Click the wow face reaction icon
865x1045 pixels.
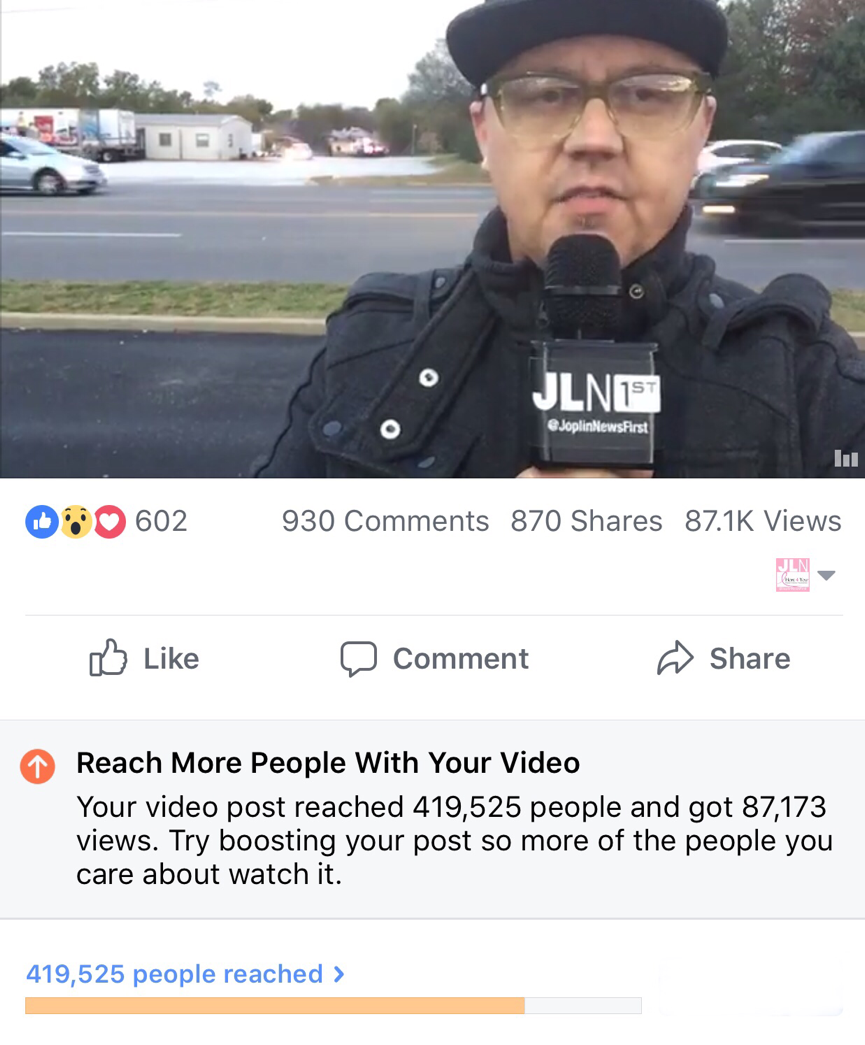(76, 521)
